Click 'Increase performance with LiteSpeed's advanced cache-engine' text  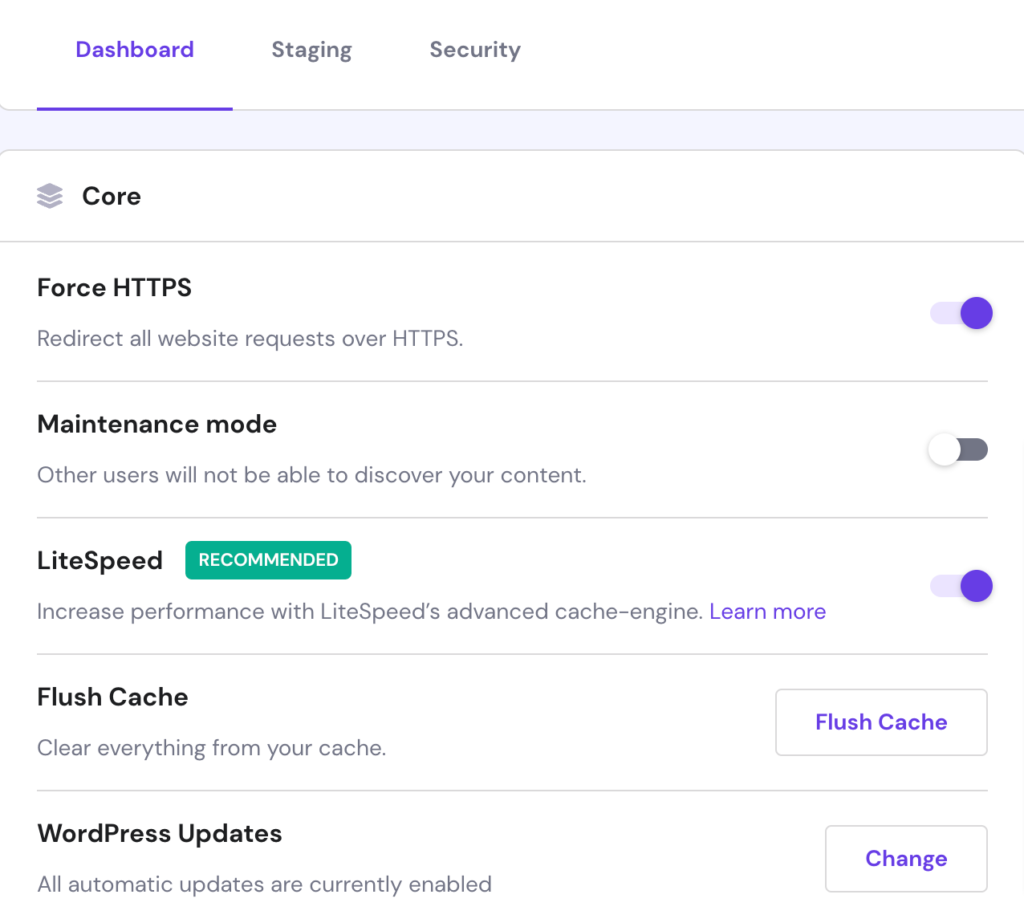[x=370, y=612]
